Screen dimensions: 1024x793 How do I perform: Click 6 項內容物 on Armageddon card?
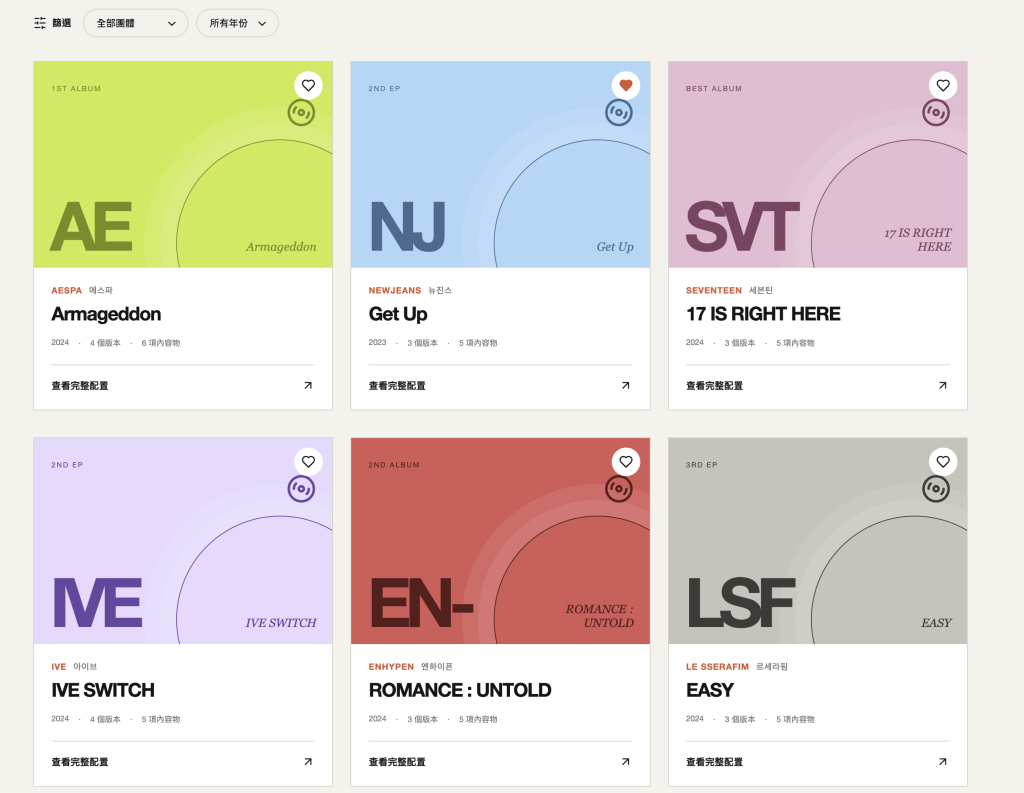161,342
